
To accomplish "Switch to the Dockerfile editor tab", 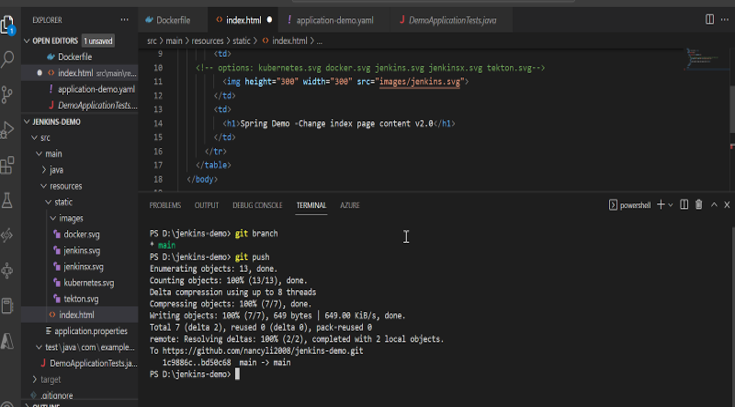I will point(175,20).
